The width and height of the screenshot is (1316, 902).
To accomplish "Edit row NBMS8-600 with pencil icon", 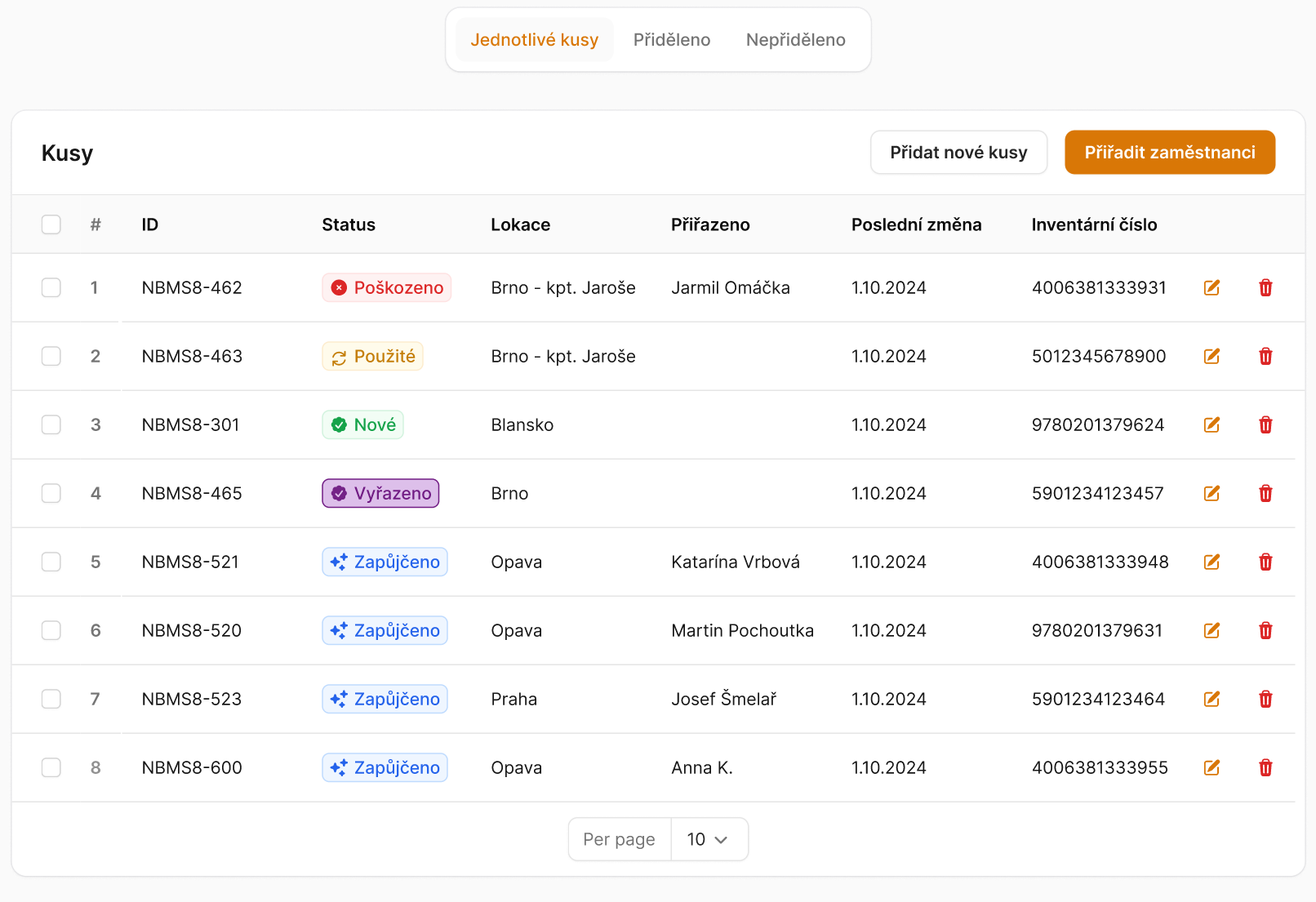I will 1212,767.
